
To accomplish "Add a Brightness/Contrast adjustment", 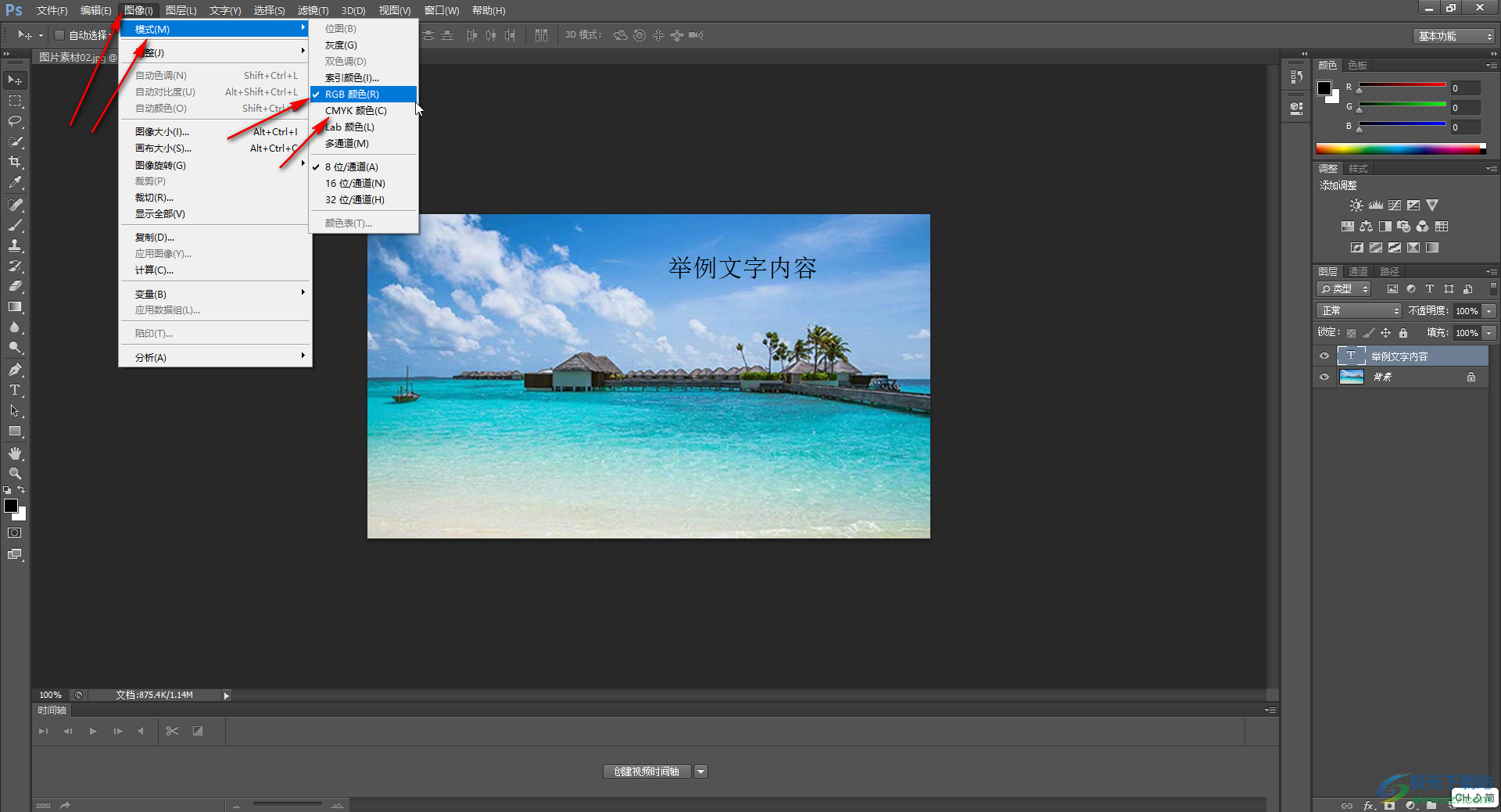I will 1356,206.
